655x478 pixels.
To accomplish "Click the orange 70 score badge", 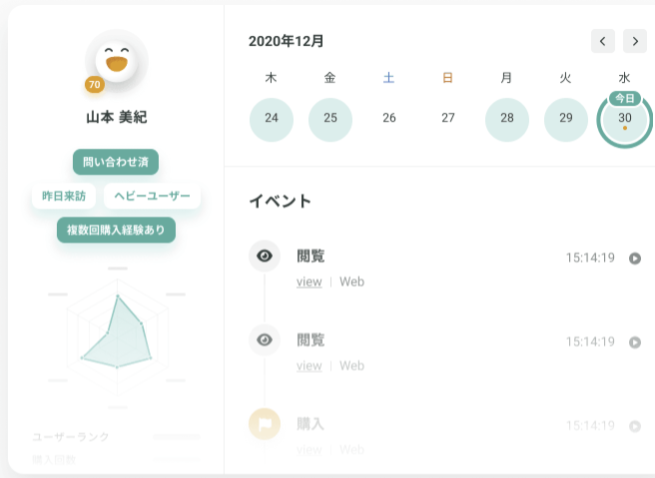I will click(x=95, y=85).
